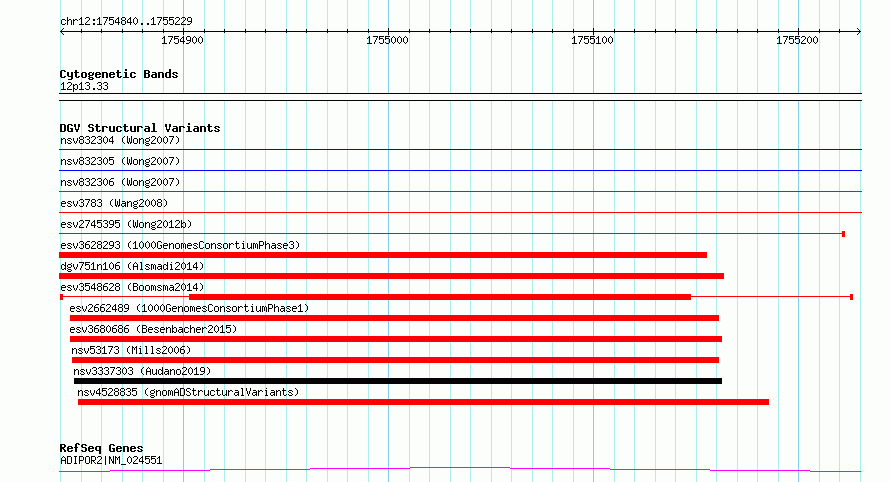
Task: Click the 1755000 ruler position
Action: (x=387, y=40)
